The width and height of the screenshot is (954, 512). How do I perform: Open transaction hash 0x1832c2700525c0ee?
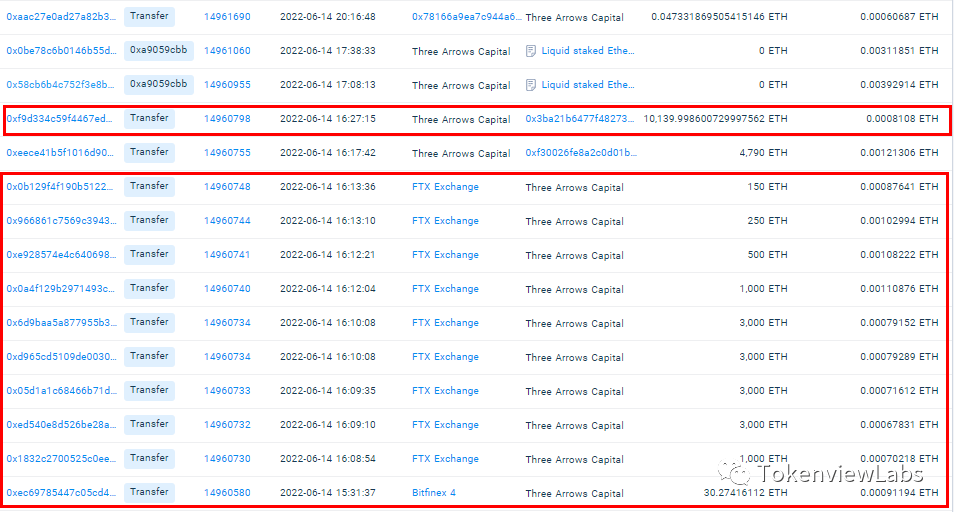tap(61, 460)
